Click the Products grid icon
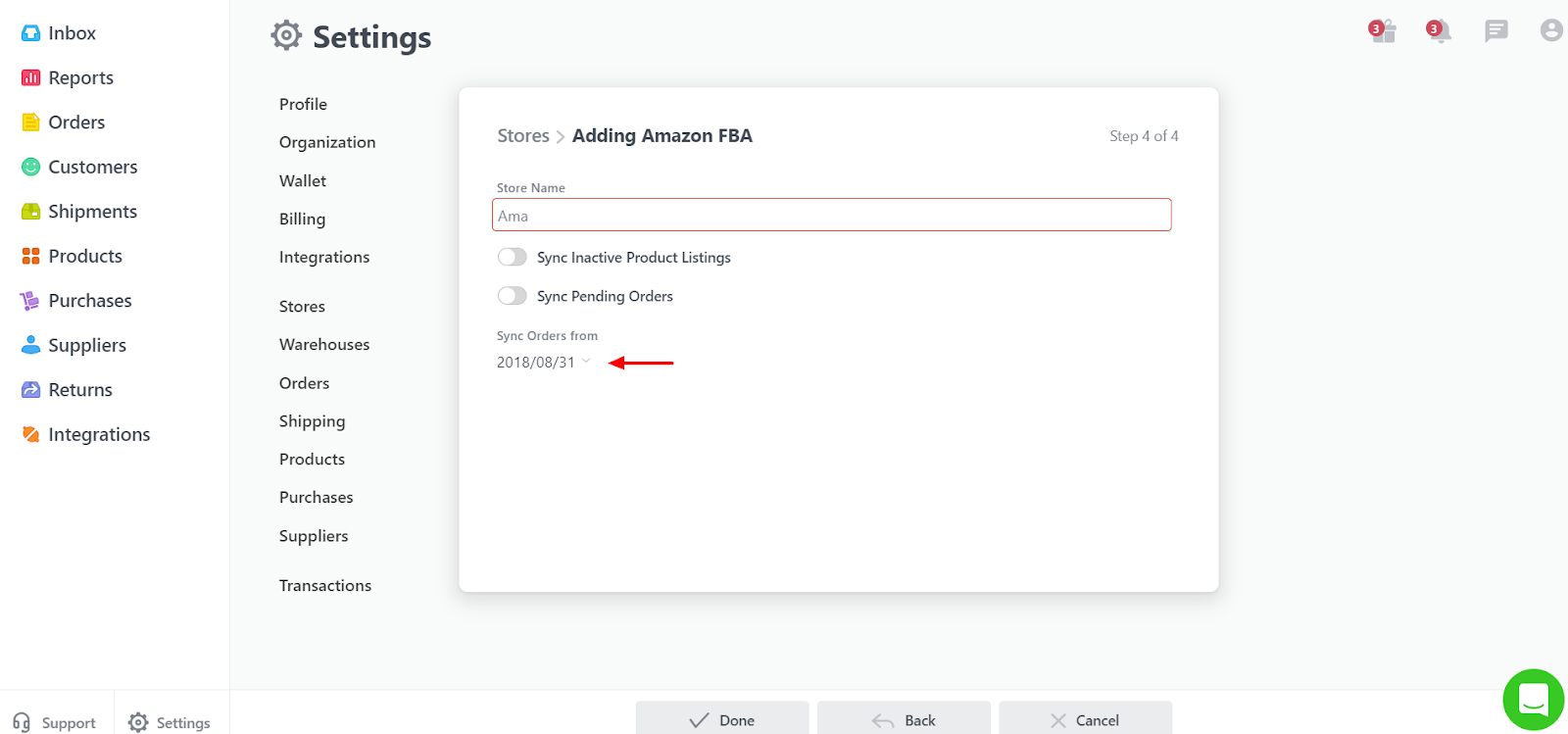Viewport: 1568px width, 734px height. (30, 256)
